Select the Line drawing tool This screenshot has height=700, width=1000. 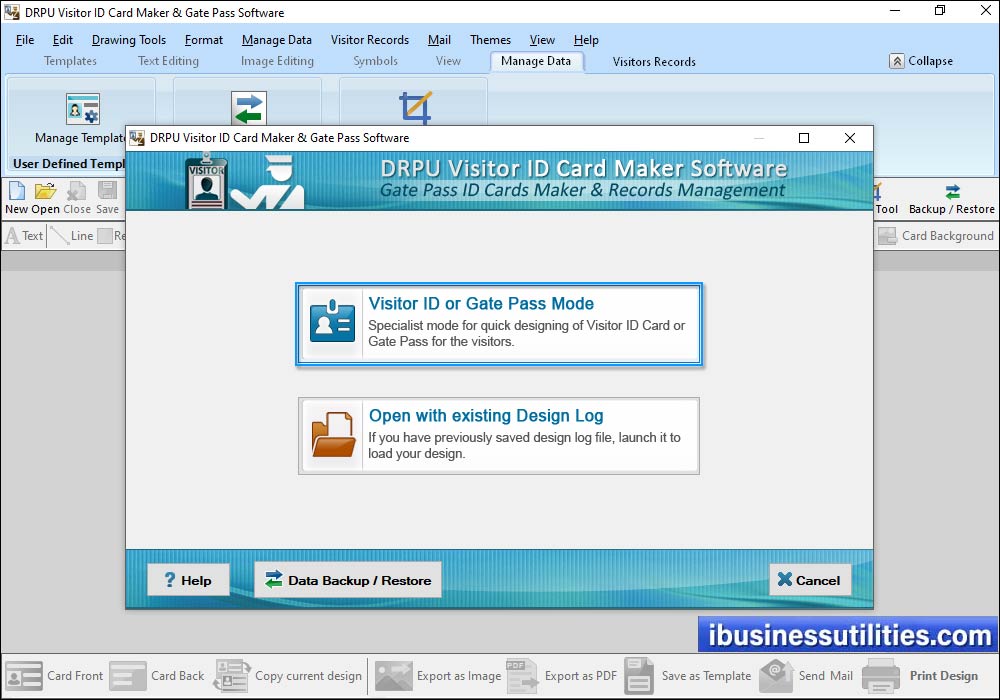click(x=72, y=236)
